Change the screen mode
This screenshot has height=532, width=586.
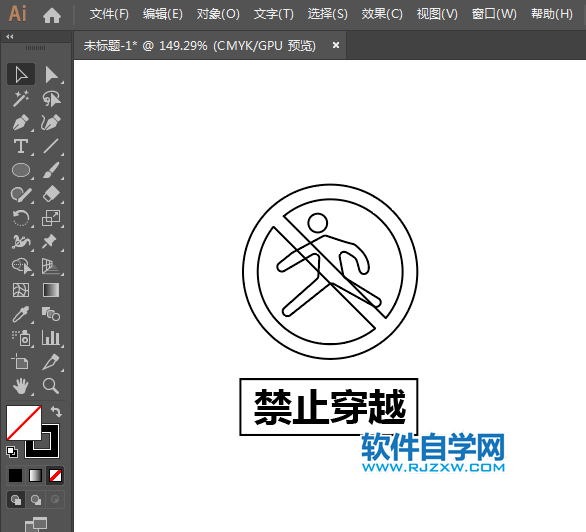click(x=36, y=524)
